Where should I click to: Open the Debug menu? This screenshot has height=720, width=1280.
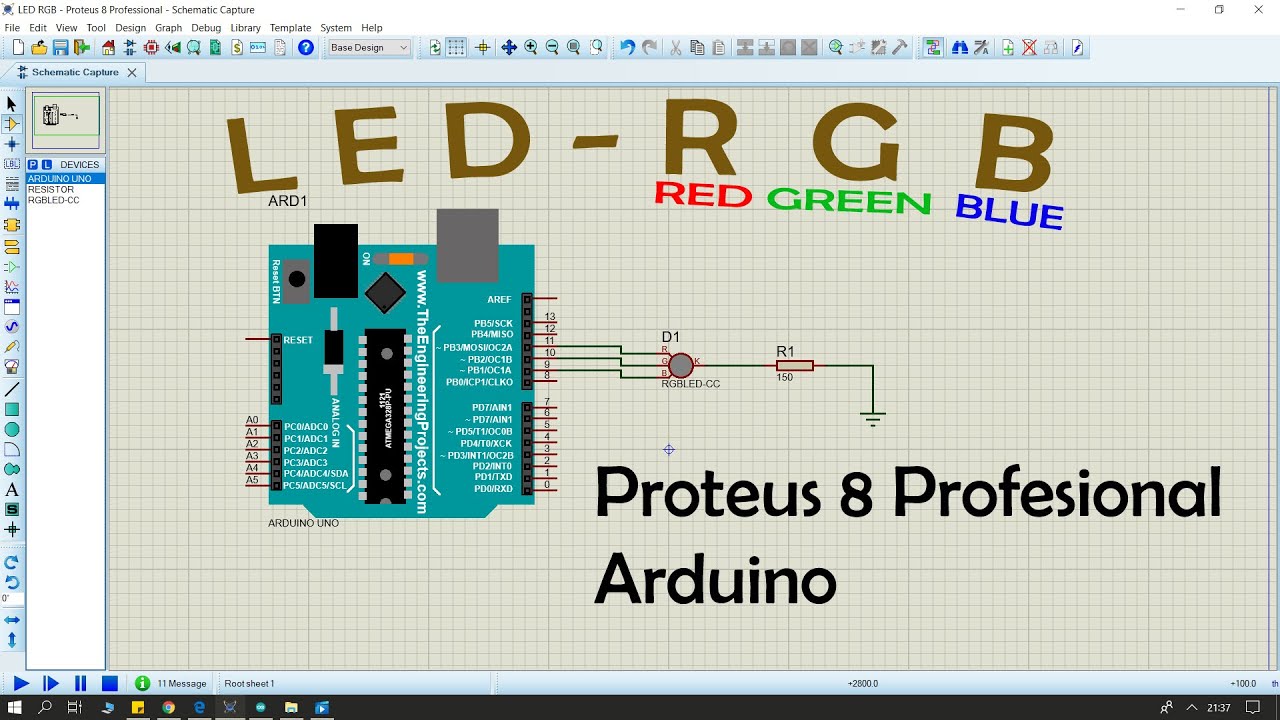click(206, 28)
